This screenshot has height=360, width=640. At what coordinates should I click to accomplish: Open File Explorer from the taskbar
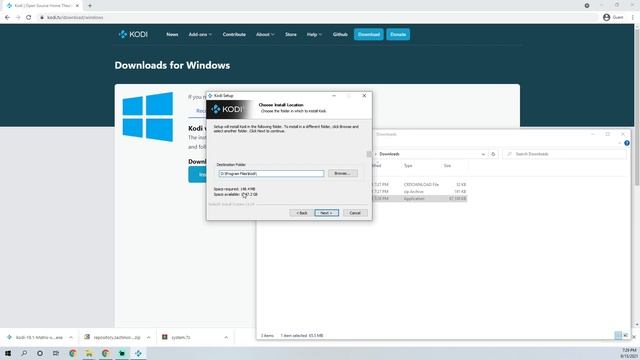(89, 353)
